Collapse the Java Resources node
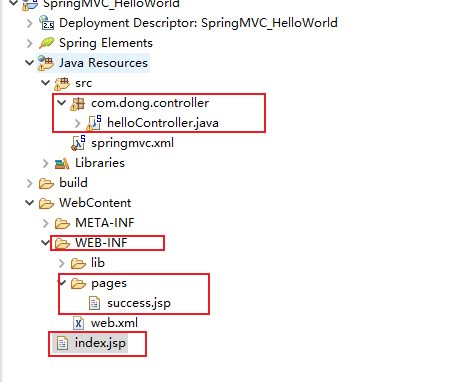 click(x=30, y=63)
